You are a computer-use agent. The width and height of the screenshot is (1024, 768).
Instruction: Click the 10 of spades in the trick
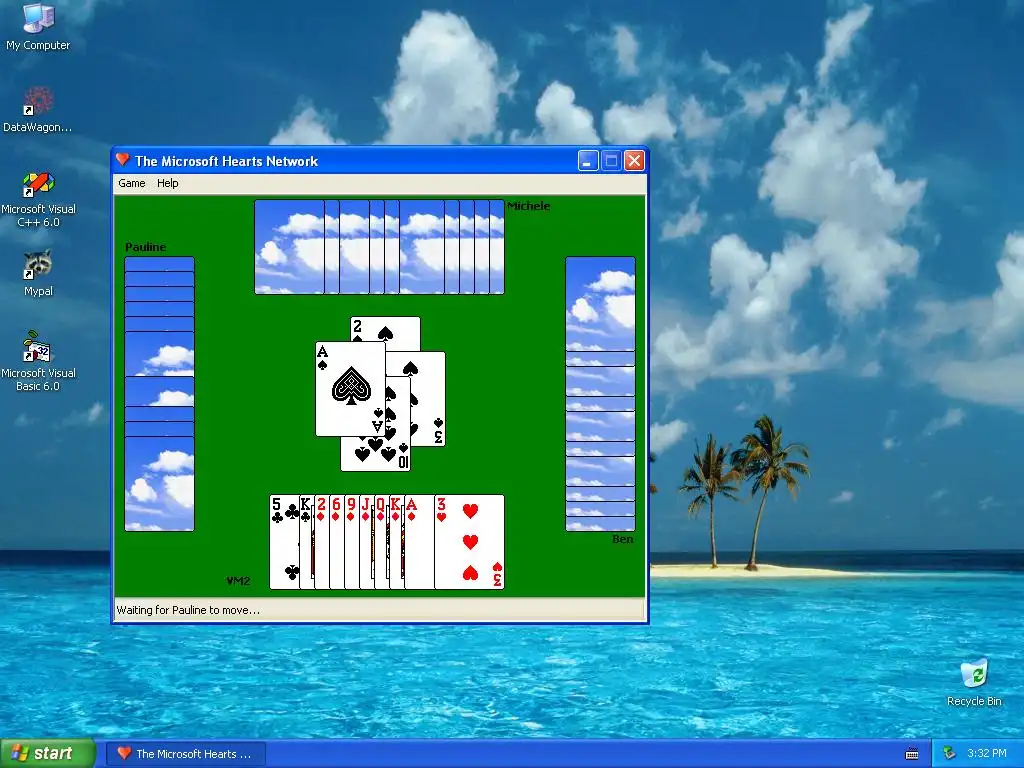(x=376, y=453)
